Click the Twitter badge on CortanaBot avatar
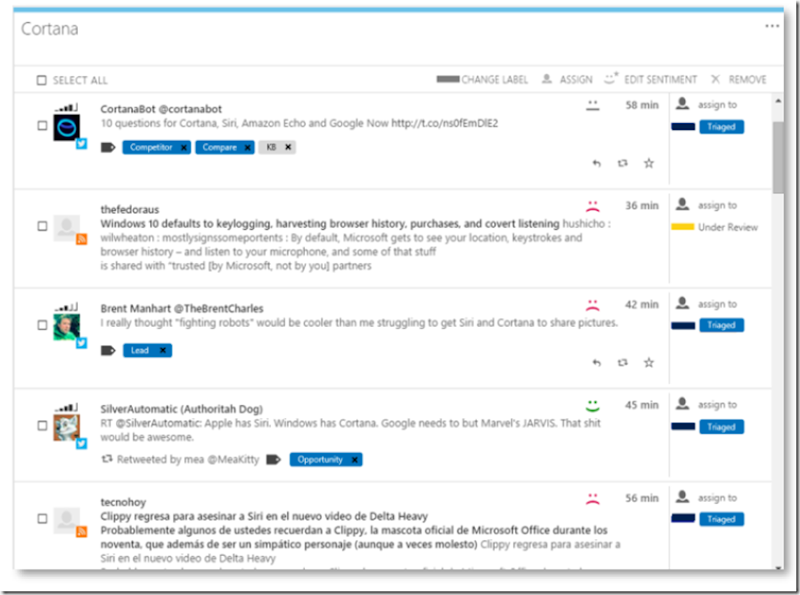 82,144
